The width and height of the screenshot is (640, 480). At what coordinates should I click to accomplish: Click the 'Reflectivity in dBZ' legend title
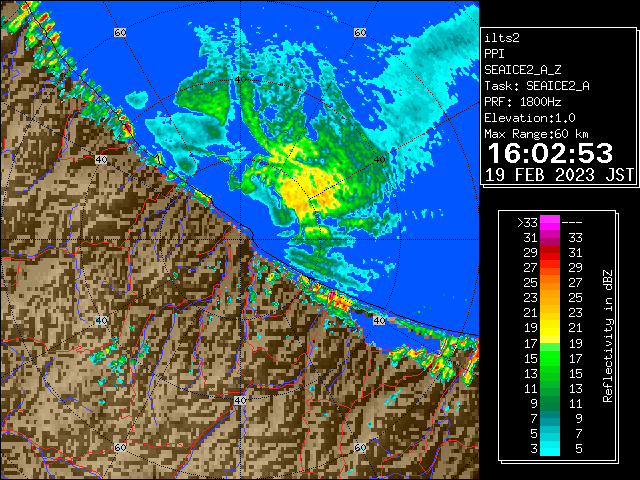point(608,336)
